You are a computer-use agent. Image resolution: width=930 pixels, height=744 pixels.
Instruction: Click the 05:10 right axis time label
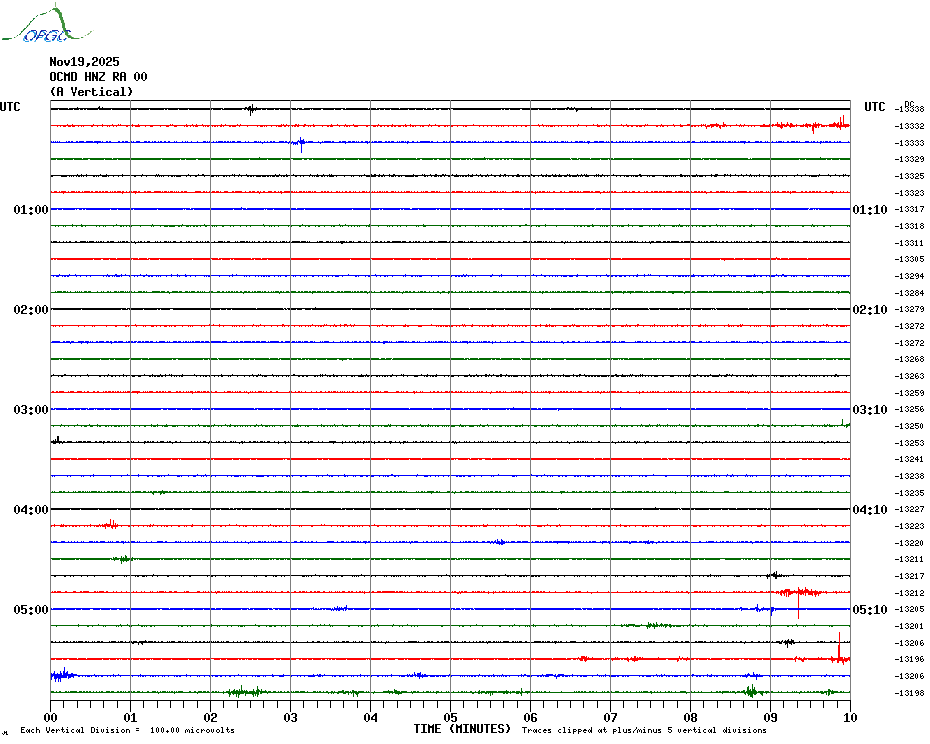tap(869, 610)
